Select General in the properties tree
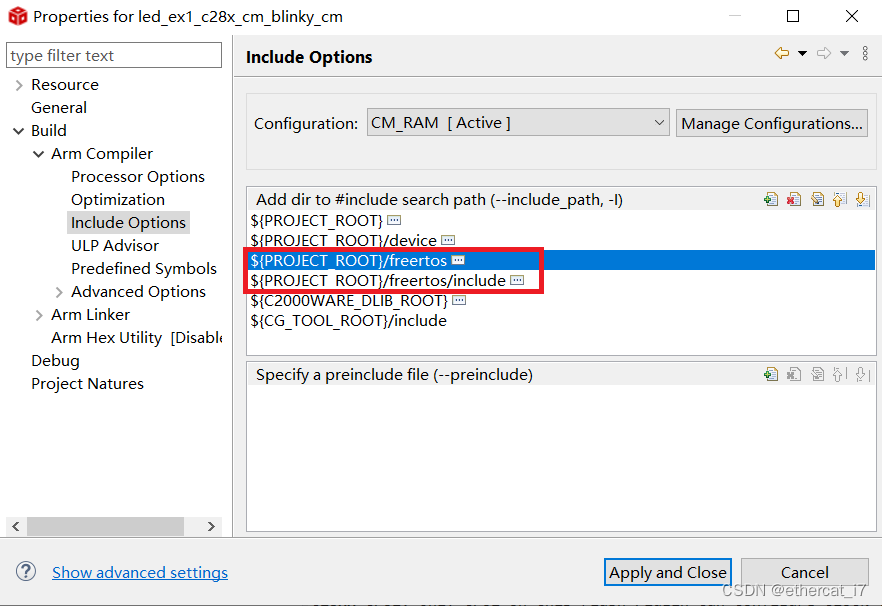The height and width of the screenshot is (608, 882). pos(59,107)
